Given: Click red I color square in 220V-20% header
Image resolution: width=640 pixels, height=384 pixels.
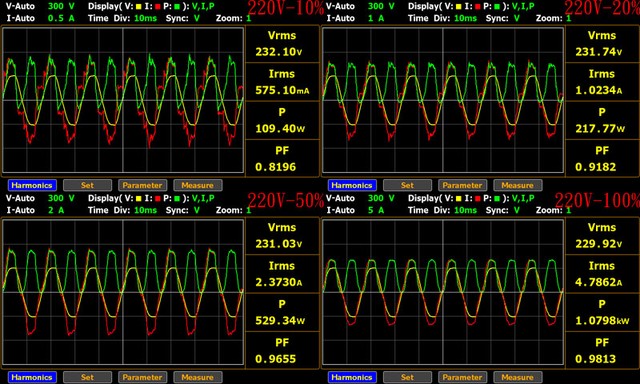Looking at the screenshot, I should click(x=478, y=7).
